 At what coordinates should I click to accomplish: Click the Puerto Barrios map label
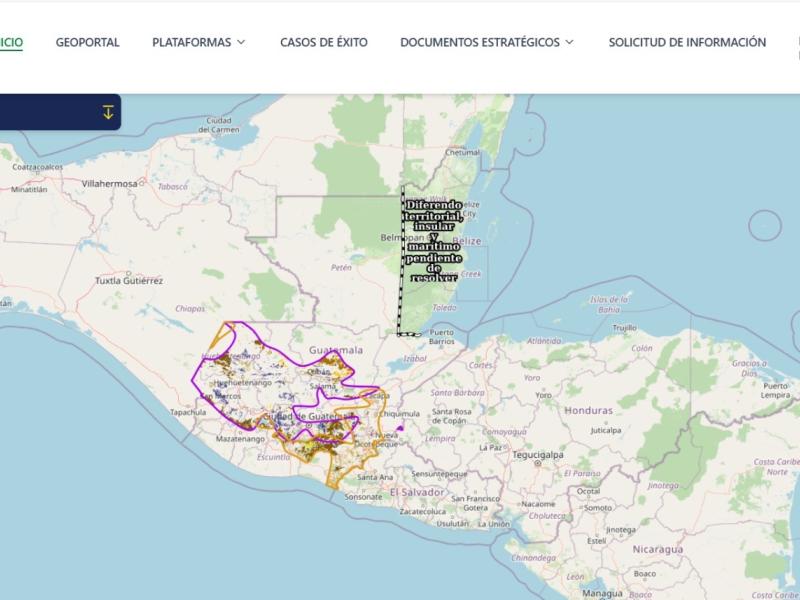441,337
